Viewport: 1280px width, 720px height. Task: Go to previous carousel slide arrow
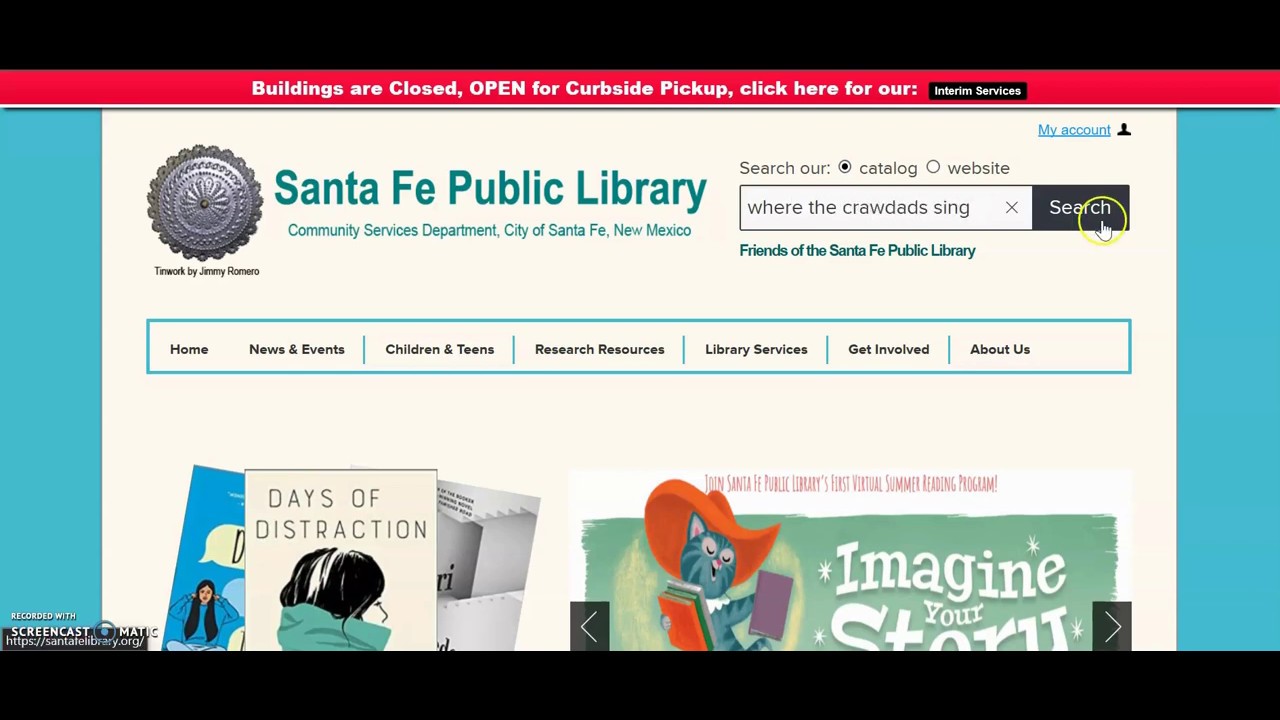point(589,626)
